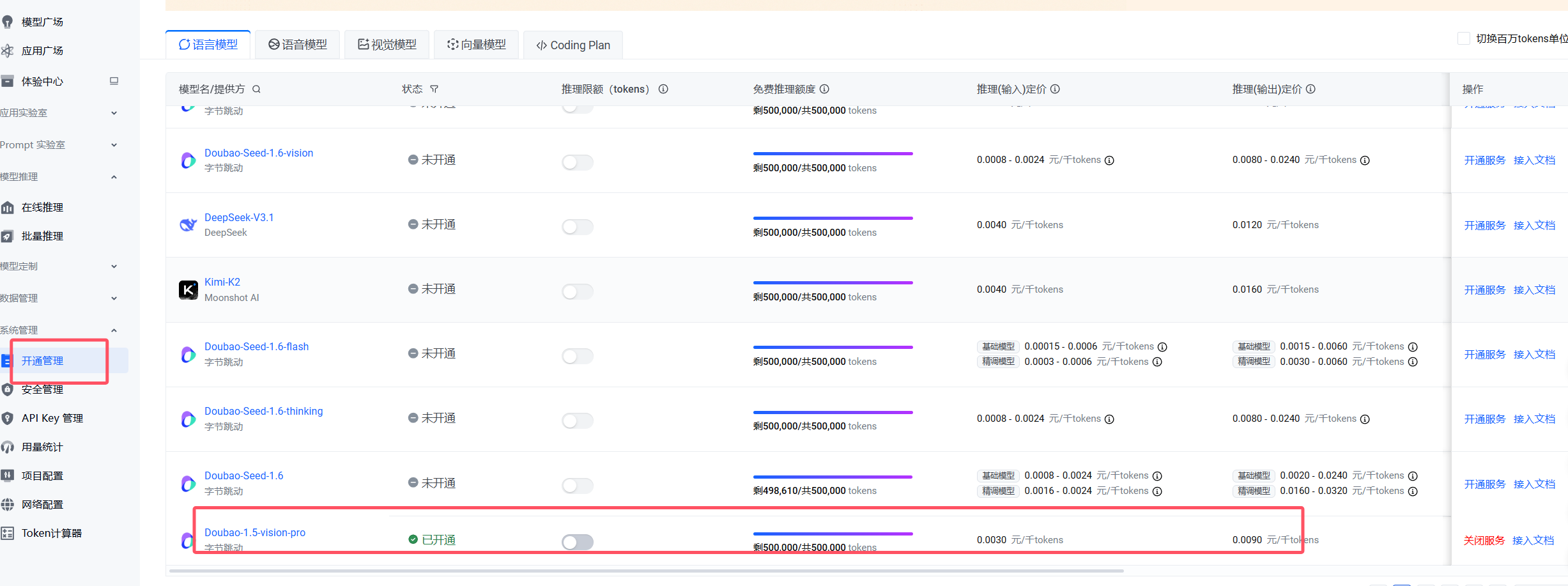The image size is (1568, 586).
Task: Switch to the Coding Plan tab
Action: 573,45
